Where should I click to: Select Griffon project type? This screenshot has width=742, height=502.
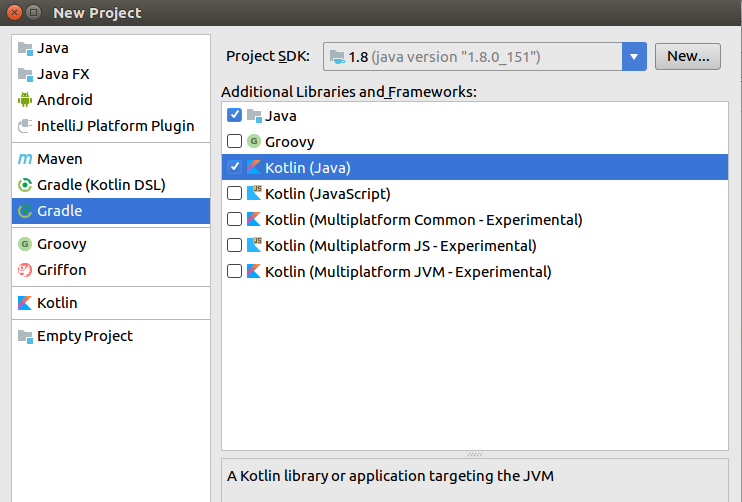(111, 270)
